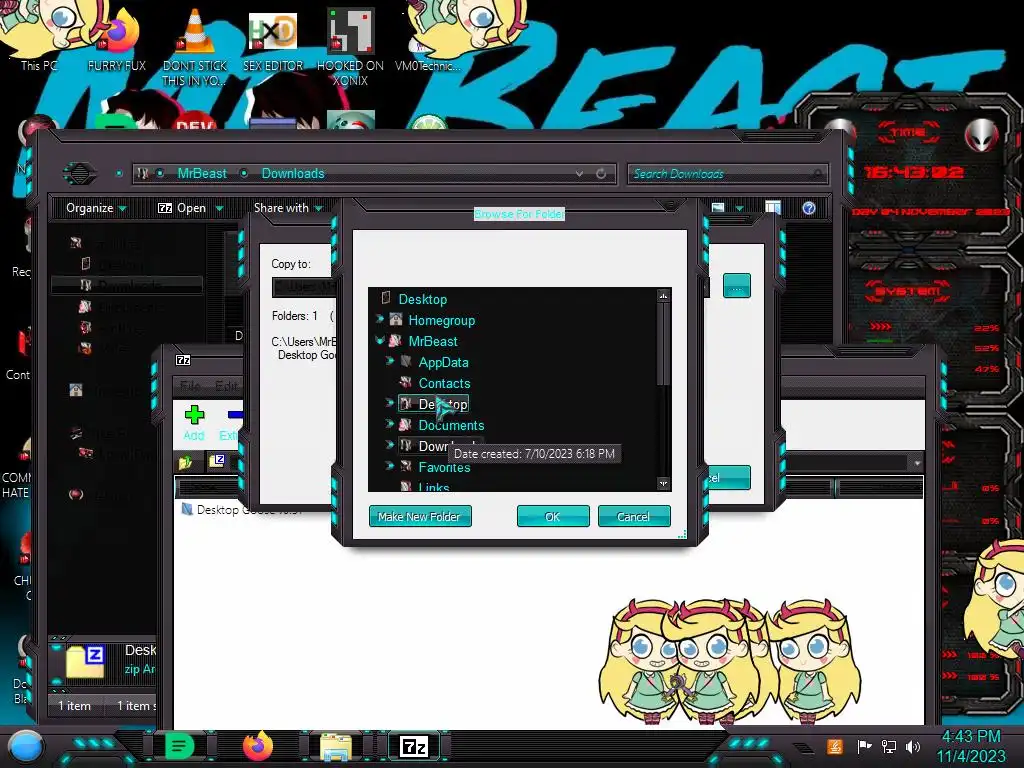
Task: Open Explorer help icon
Action: coord(808,208)
